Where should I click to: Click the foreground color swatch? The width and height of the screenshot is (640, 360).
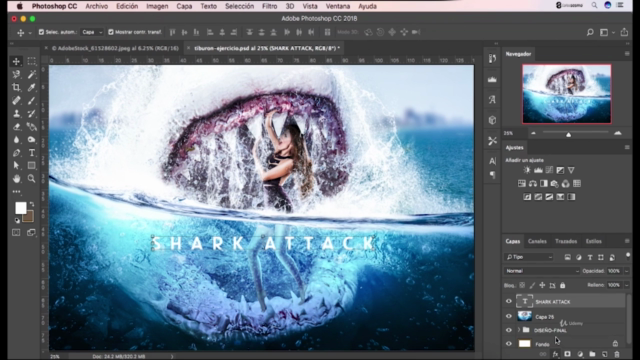coord(21,208)
